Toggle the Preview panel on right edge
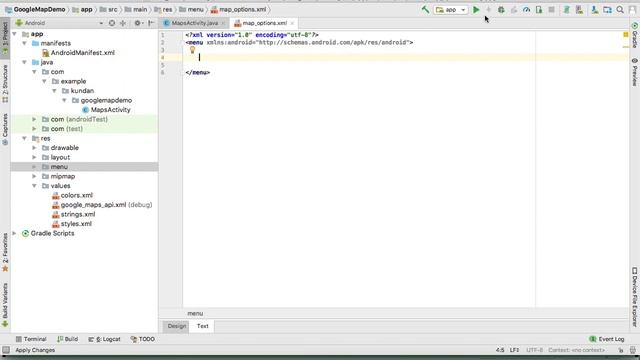The image size is (640, 360). click(x=635, y=72)
